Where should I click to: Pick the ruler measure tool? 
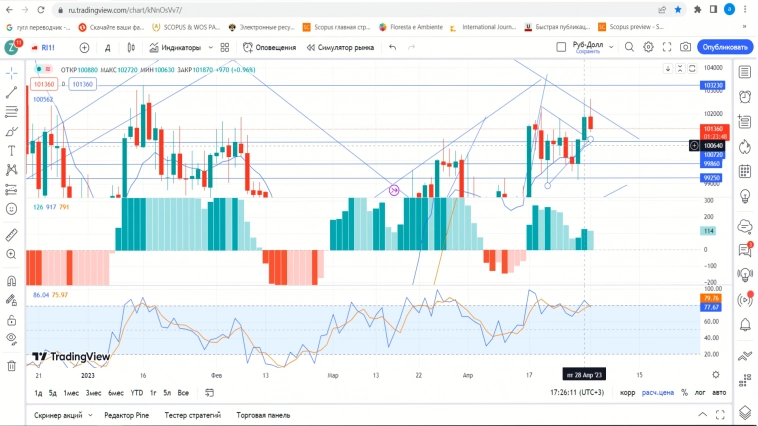click(11, 233)
